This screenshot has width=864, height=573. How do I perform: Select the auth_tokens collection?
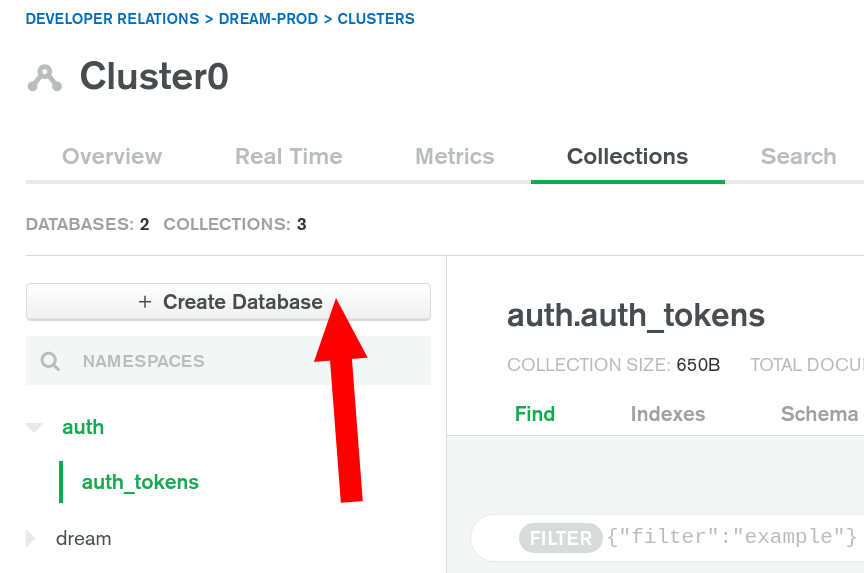point(140,482)
